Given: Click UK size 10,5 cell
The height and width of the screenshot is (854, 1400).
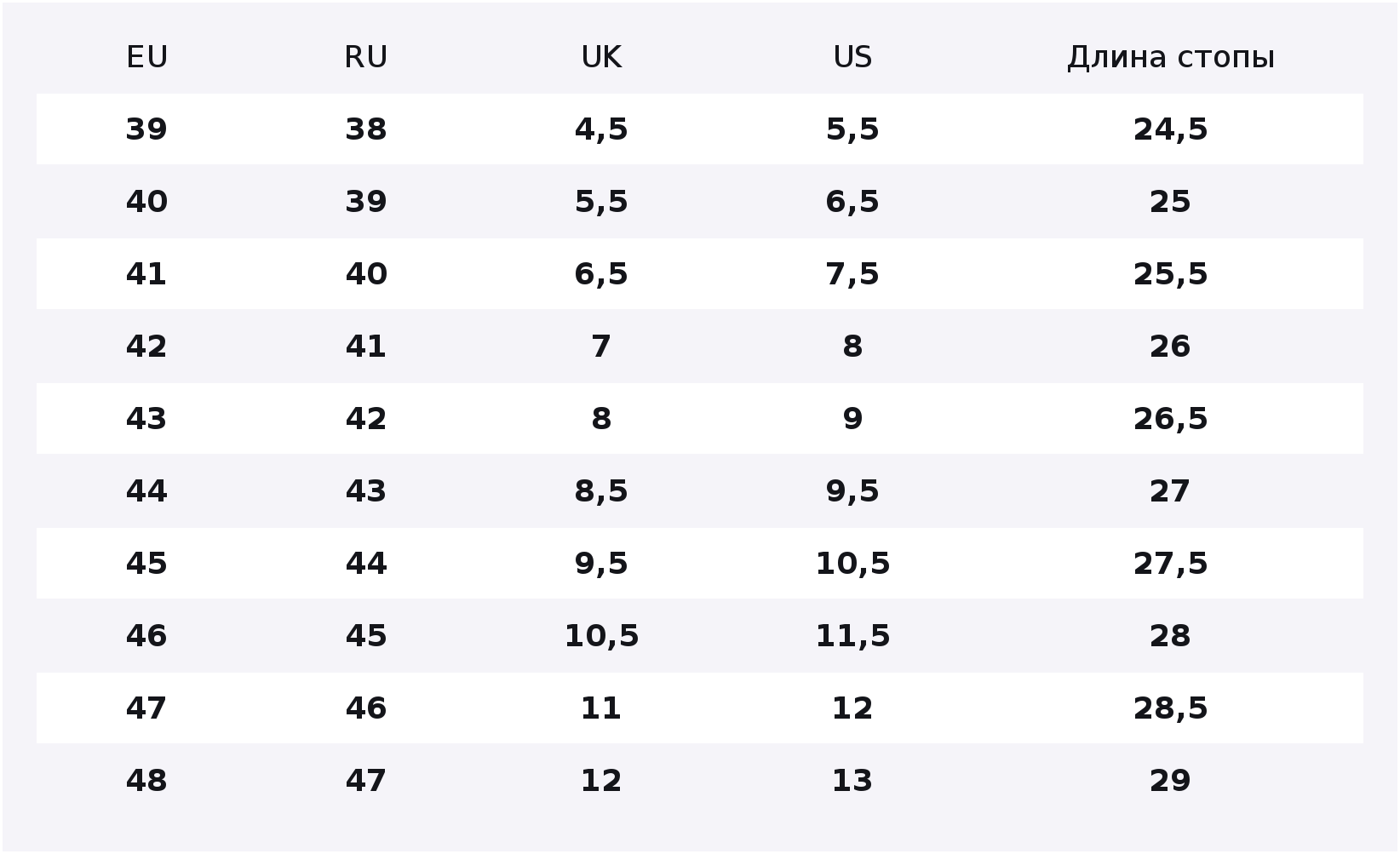Looking at the screenshot, I should point(601,636).
